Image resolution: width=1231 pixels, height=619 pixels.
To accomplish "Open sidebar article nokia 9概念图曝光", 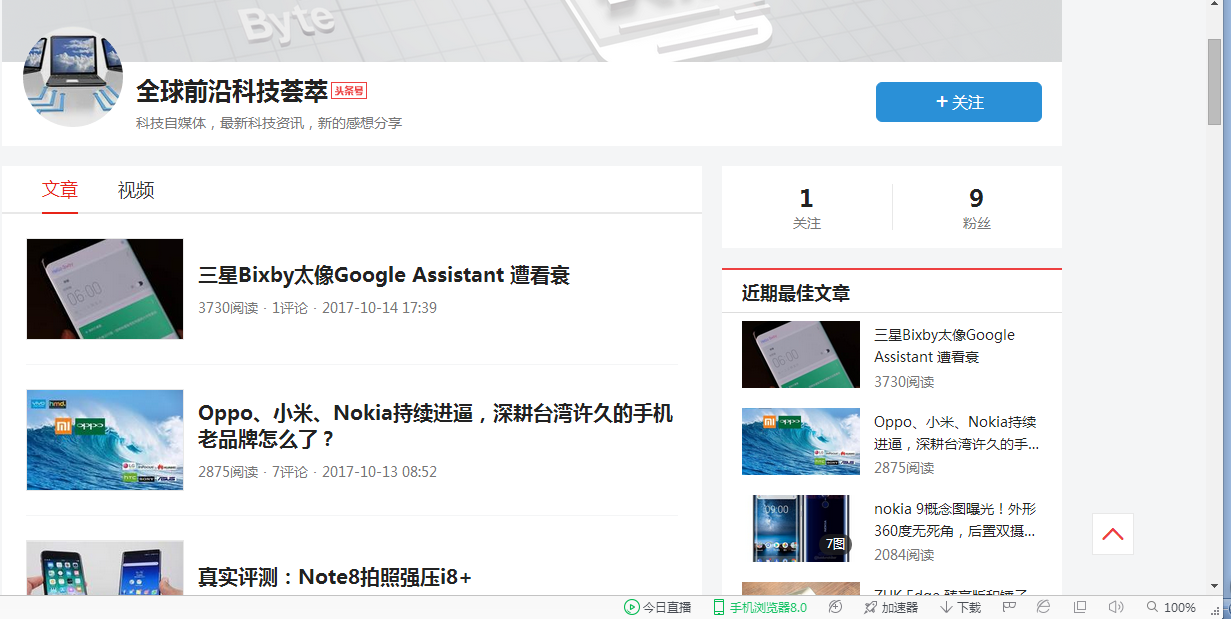I will tap(955, 520).
